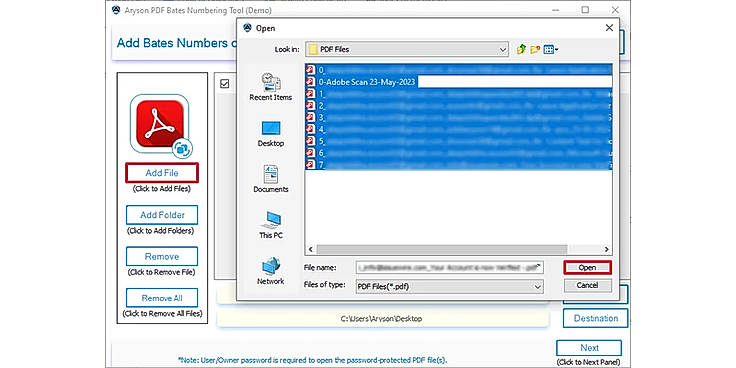Screen dimensions: 736x368
Task: Select the 0-Adobe Scan 23-May-2023 file
Action: (x=367, y=82)
